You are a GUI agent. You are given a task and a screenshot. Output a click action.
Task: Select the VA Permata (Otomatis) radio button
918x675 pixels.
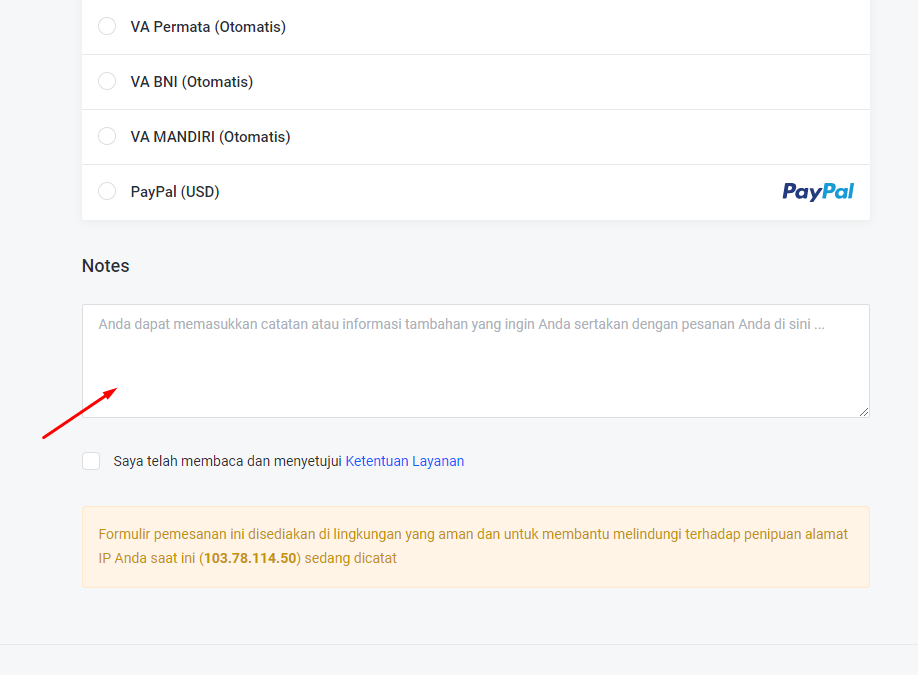(107, 27)
